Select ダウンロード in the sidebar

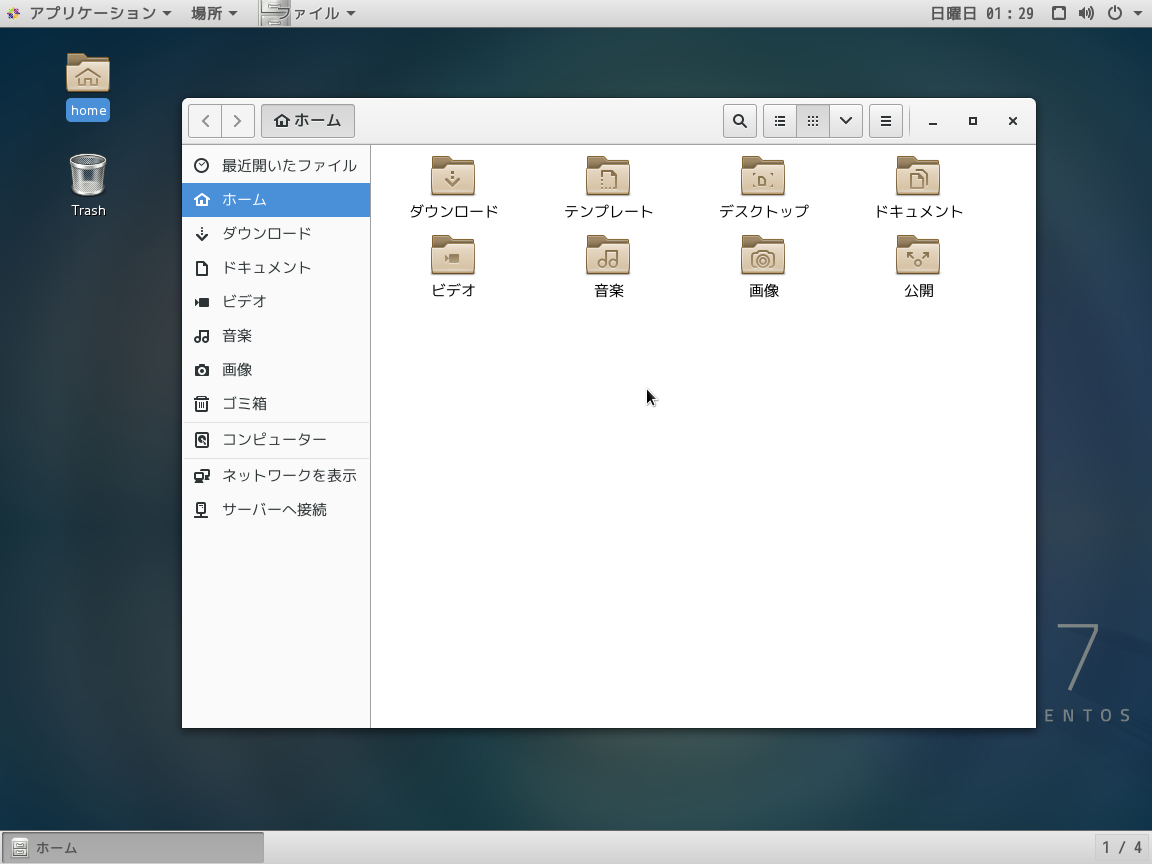pos(276,234)
